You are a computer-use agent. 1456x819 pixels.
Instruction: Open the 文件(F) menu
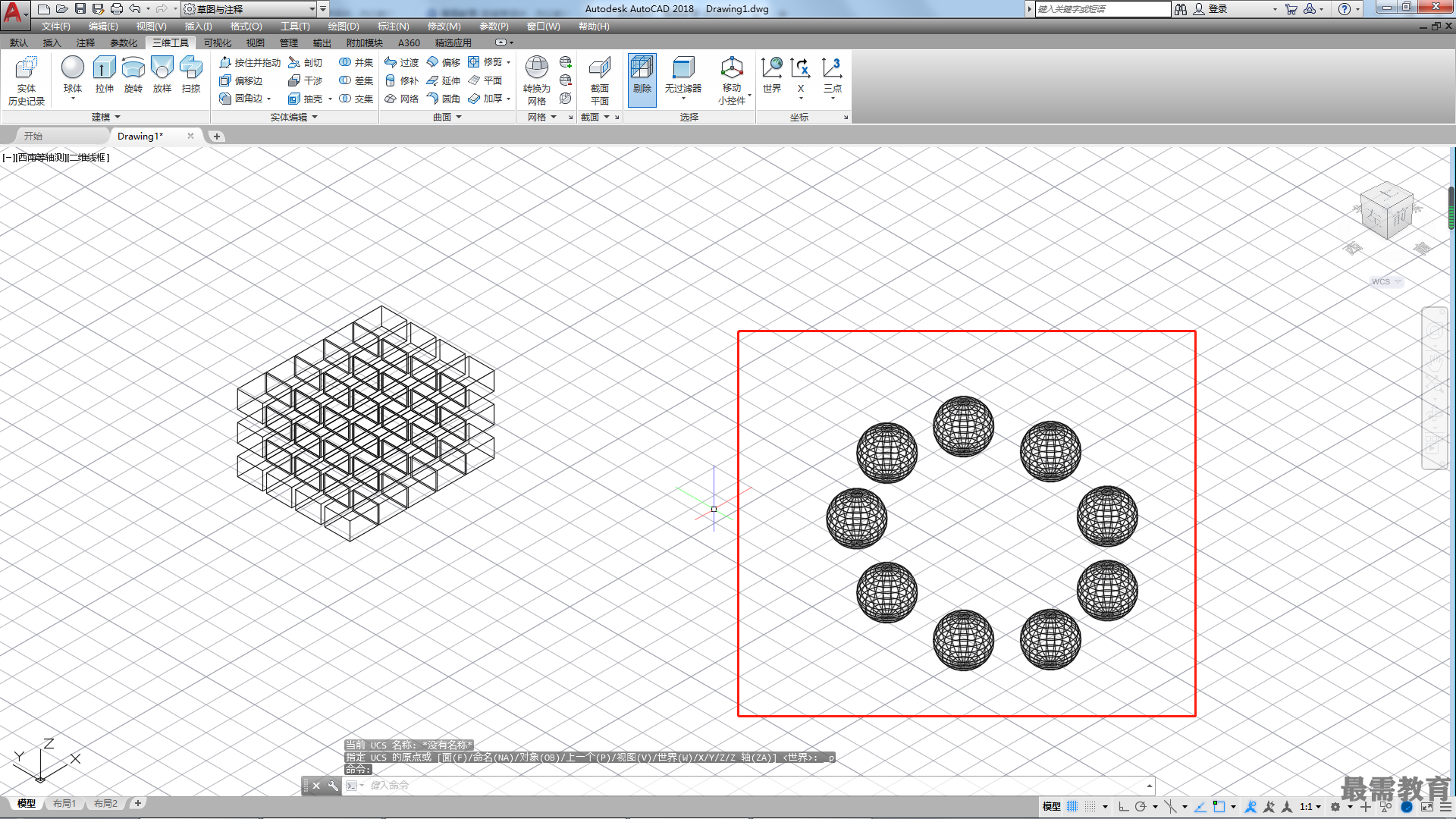(x=56, y=26)
